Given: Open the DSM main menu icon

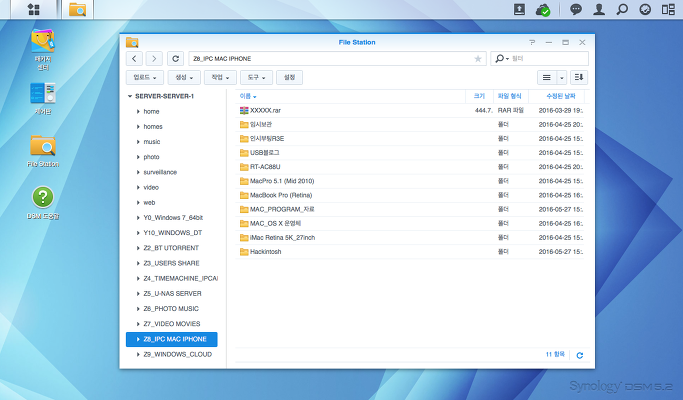Looking at the screenshot, I should coord(34,9).
